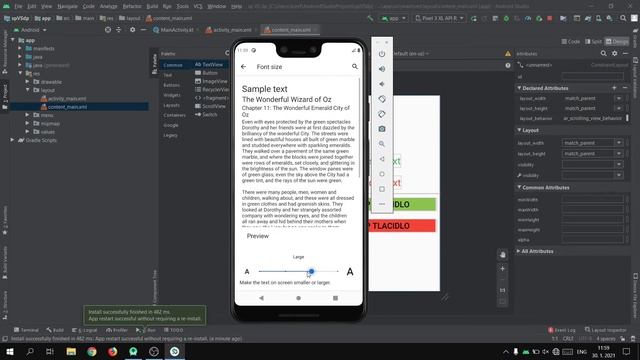Switch editor to Code view
The height and width of the screenshot is (360, 640).
point(571,41)
